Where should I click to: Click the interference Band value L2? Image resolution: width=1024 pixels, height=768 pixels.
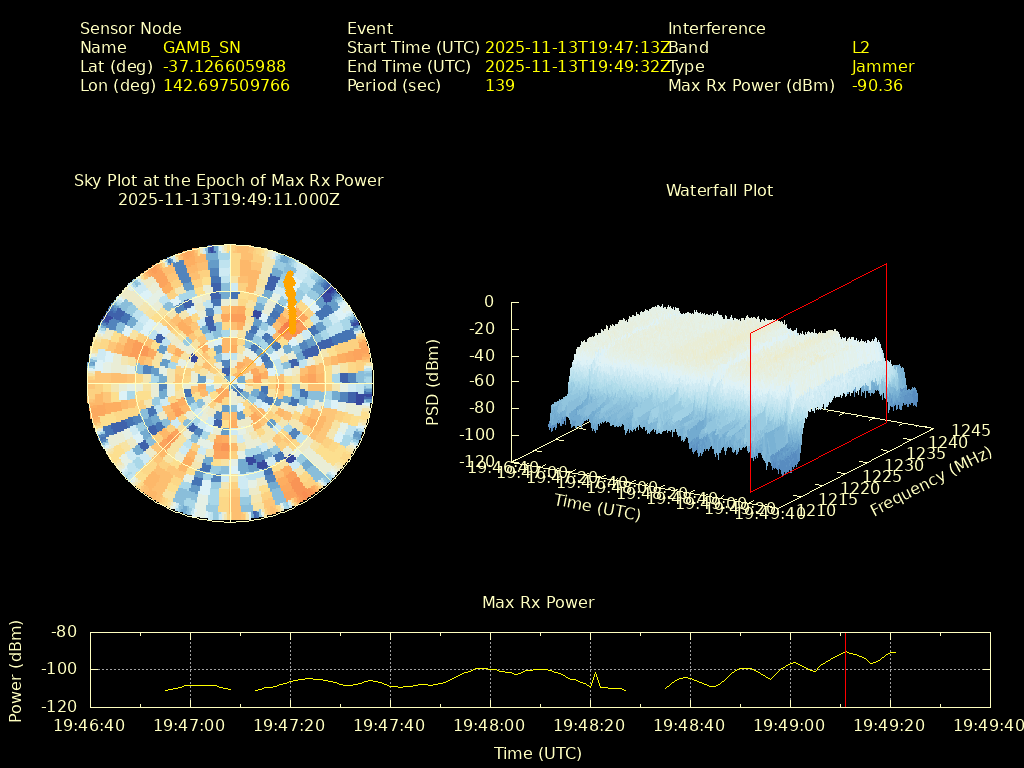(860, 47)
